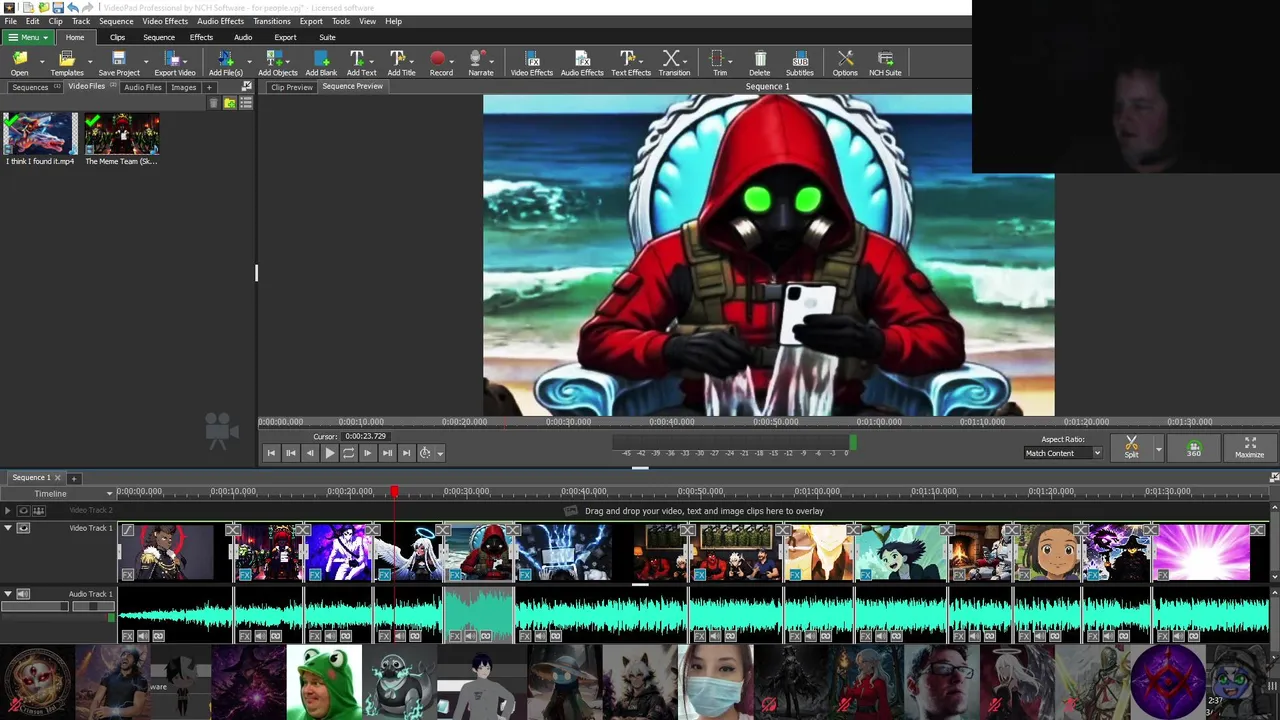Viewport: 1280px width, 720px height.
Task: Click the Split scissors icon
Action: click(x=1131, y=443)
